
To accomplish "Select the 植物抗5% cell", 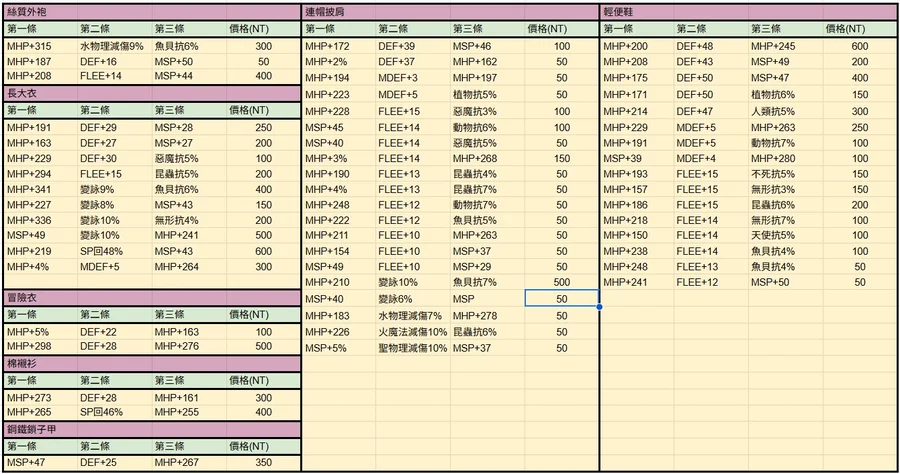I will pyautogui.click(x=487, y=95).
